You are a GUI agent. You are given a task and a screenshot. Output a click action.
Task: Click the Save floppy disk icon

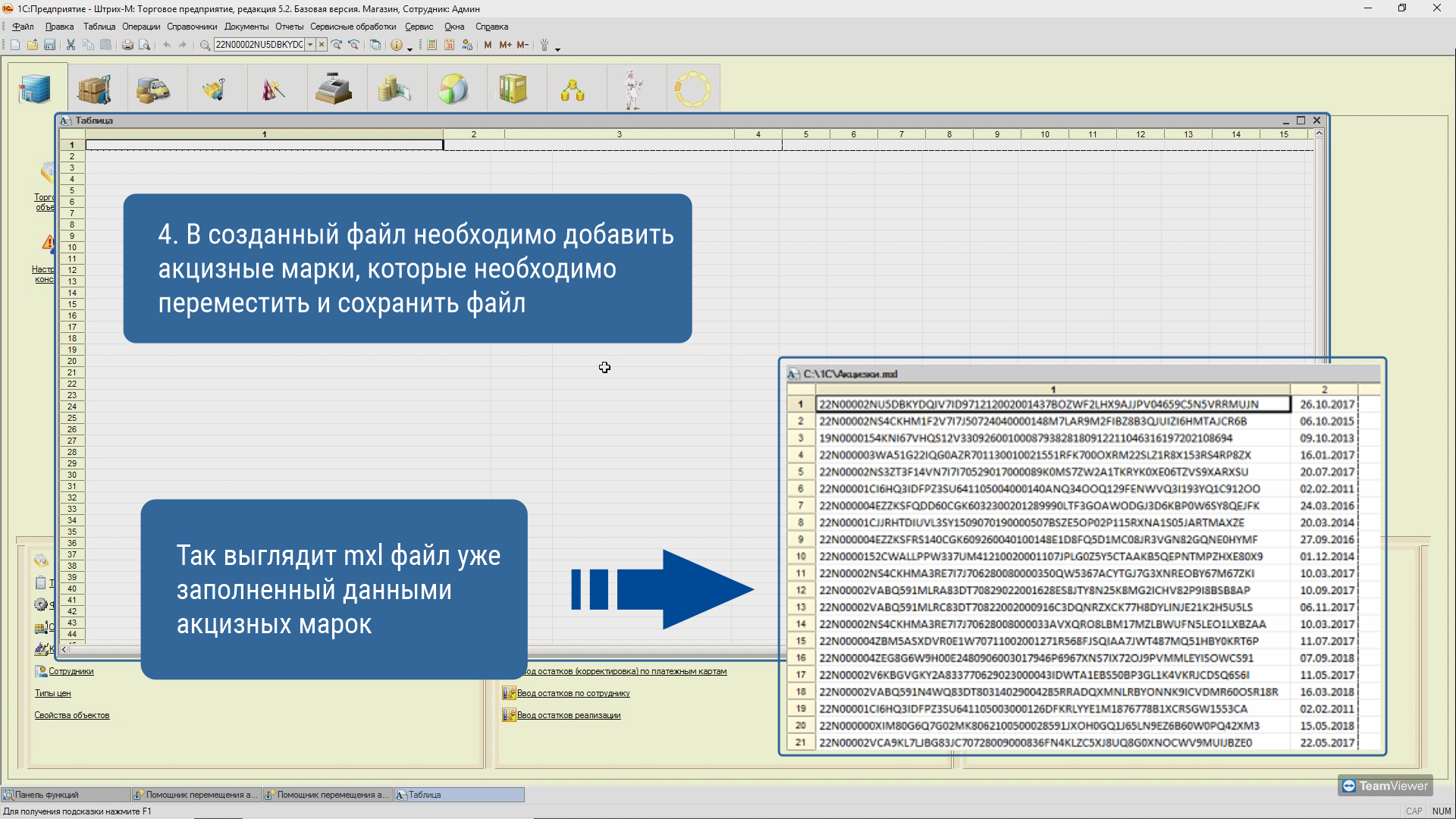[49, 45]
